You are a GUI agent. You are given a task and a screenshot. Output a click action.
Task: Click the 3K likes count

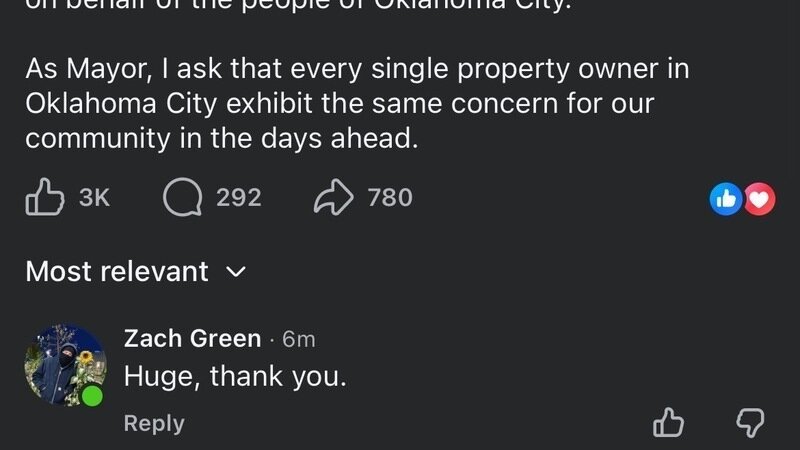point(93,198)
